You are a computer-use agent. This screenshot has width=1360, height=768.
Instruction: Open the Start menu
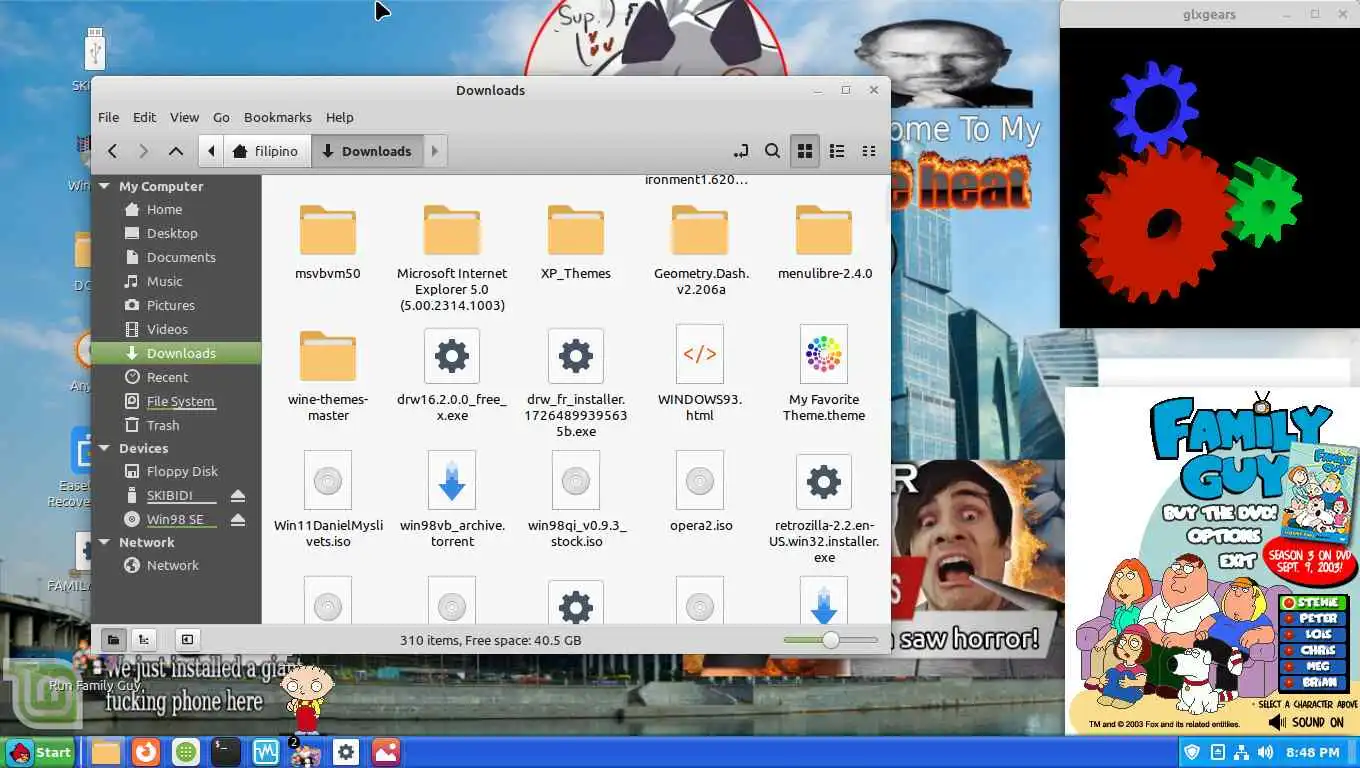[x=39, y=752]
